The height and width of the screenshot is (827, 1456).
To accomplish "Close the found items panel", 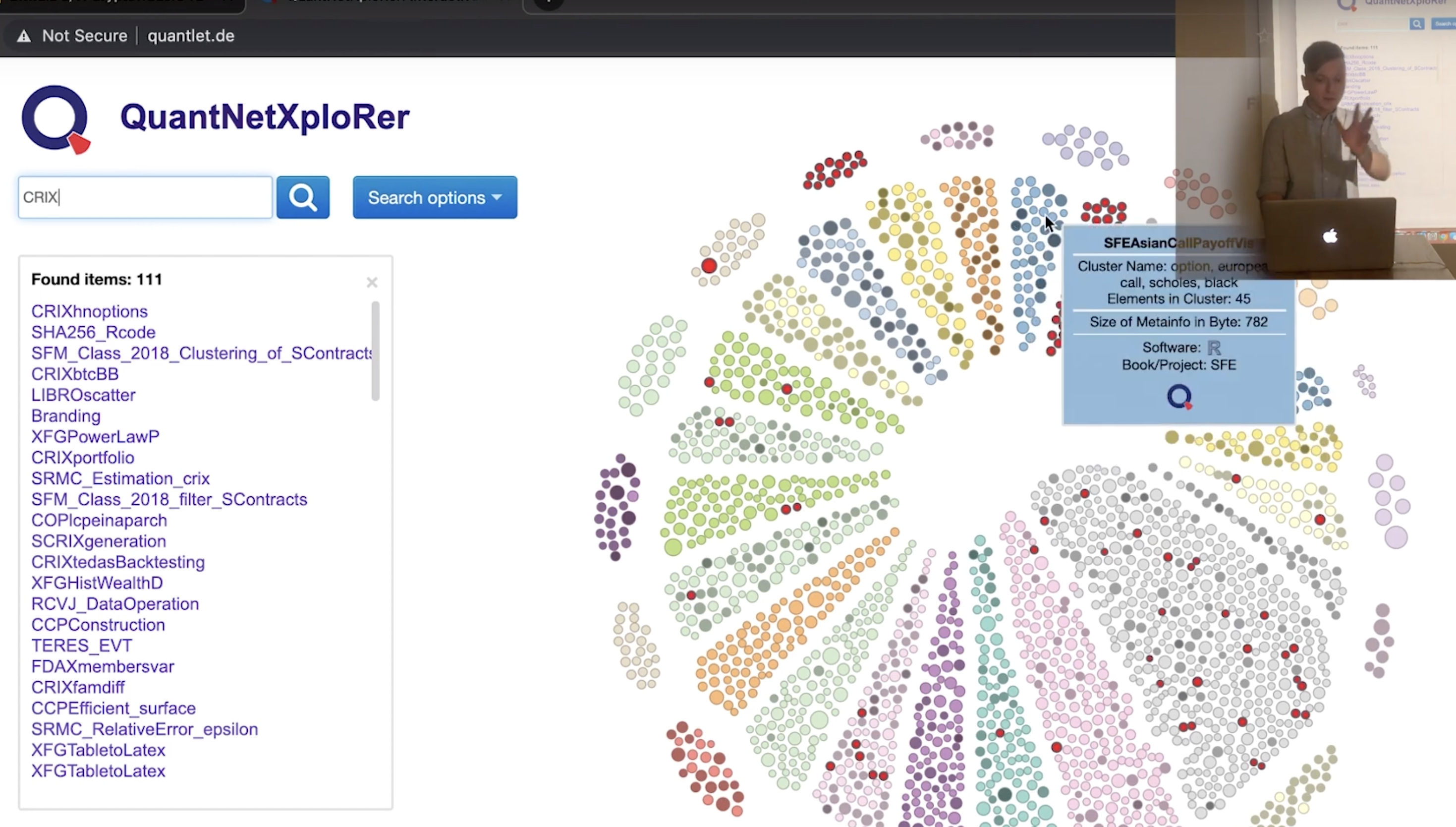I will (372, 282).
